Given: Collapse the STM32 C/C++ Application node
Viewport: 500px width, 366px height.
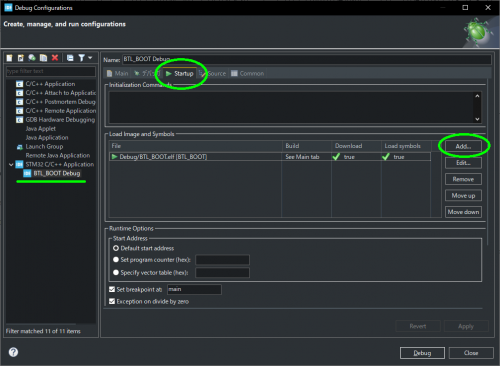Looking at the screenshot, I should coord(11,165).
